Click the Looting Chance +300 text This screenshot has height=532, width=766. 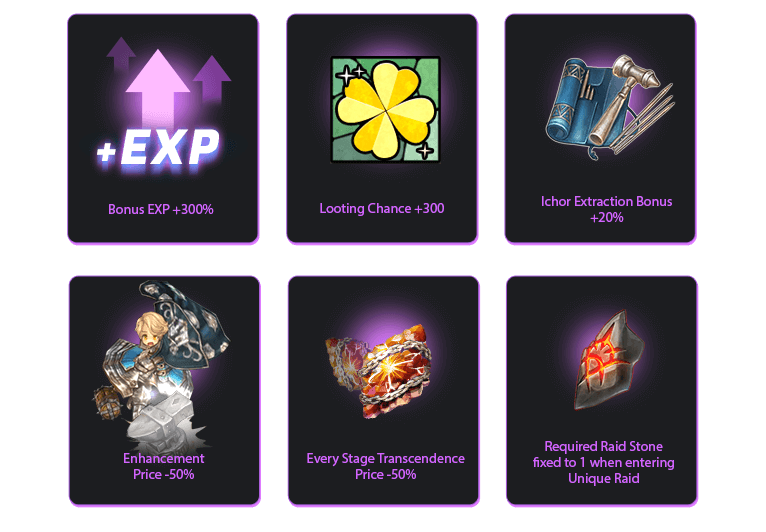[382, 209]
